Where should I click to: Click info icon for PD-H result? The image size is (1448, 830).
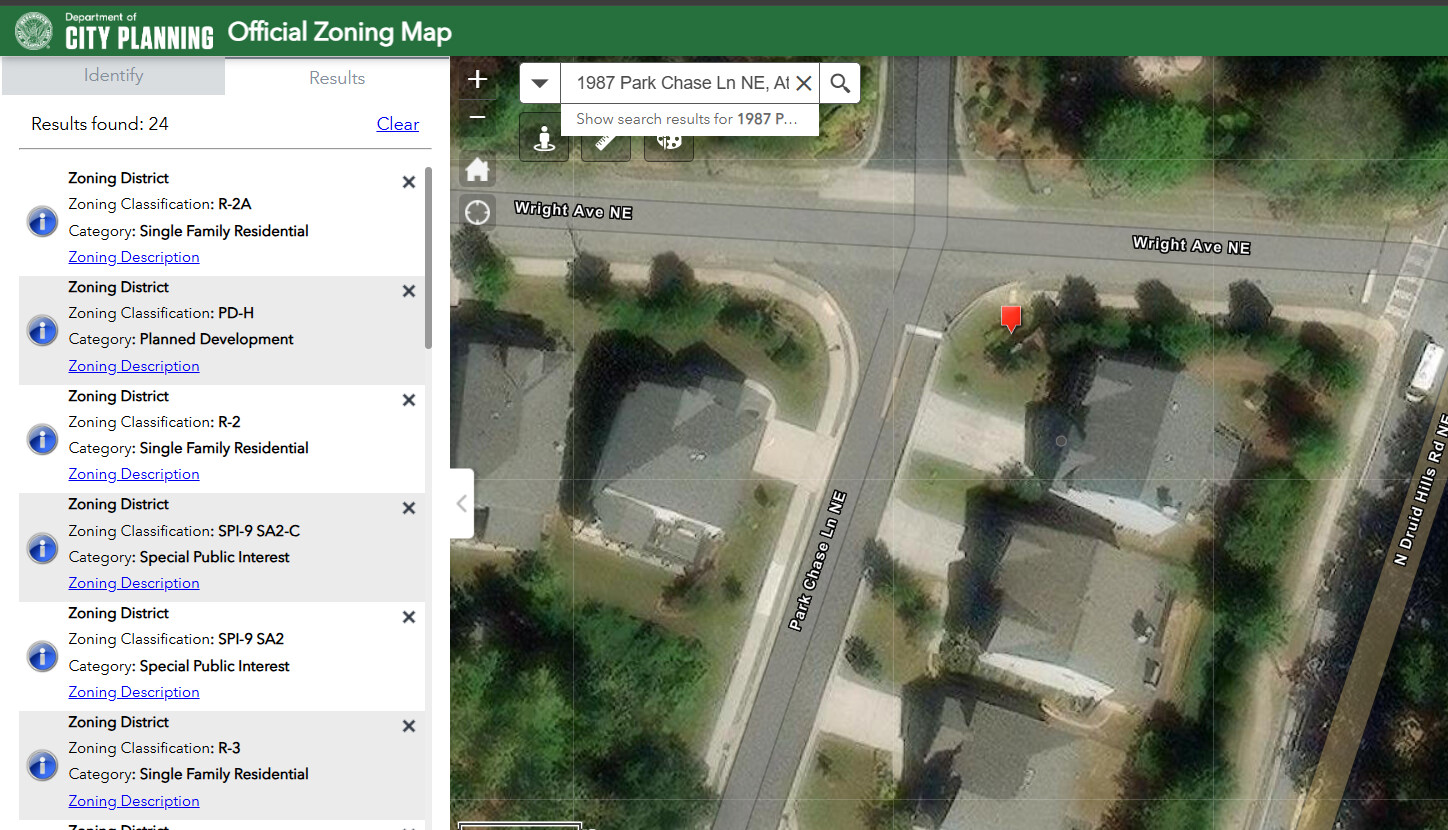[x=42, y=330]
